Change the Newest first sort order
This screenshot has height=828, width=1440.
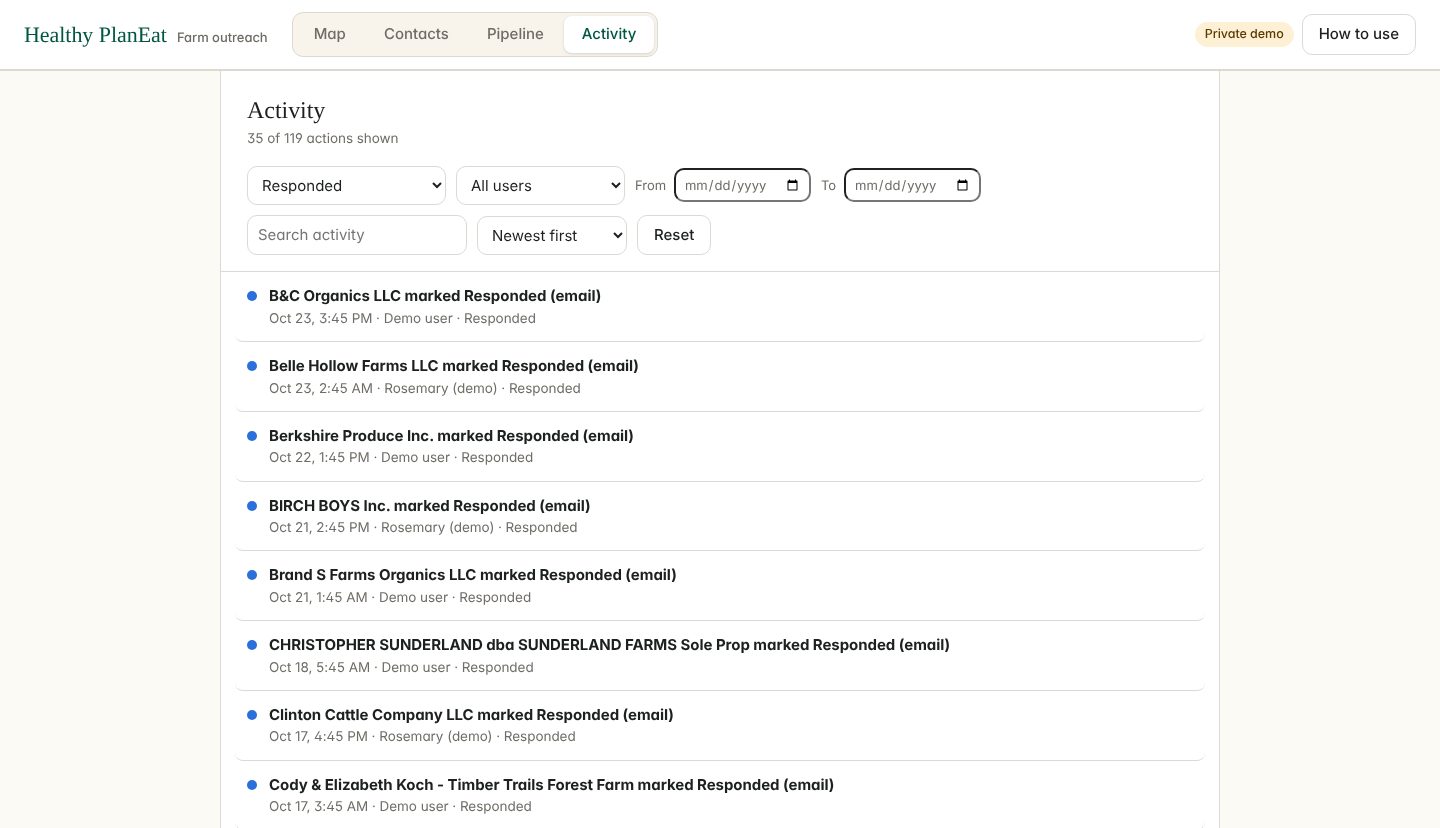pos(552,235)
